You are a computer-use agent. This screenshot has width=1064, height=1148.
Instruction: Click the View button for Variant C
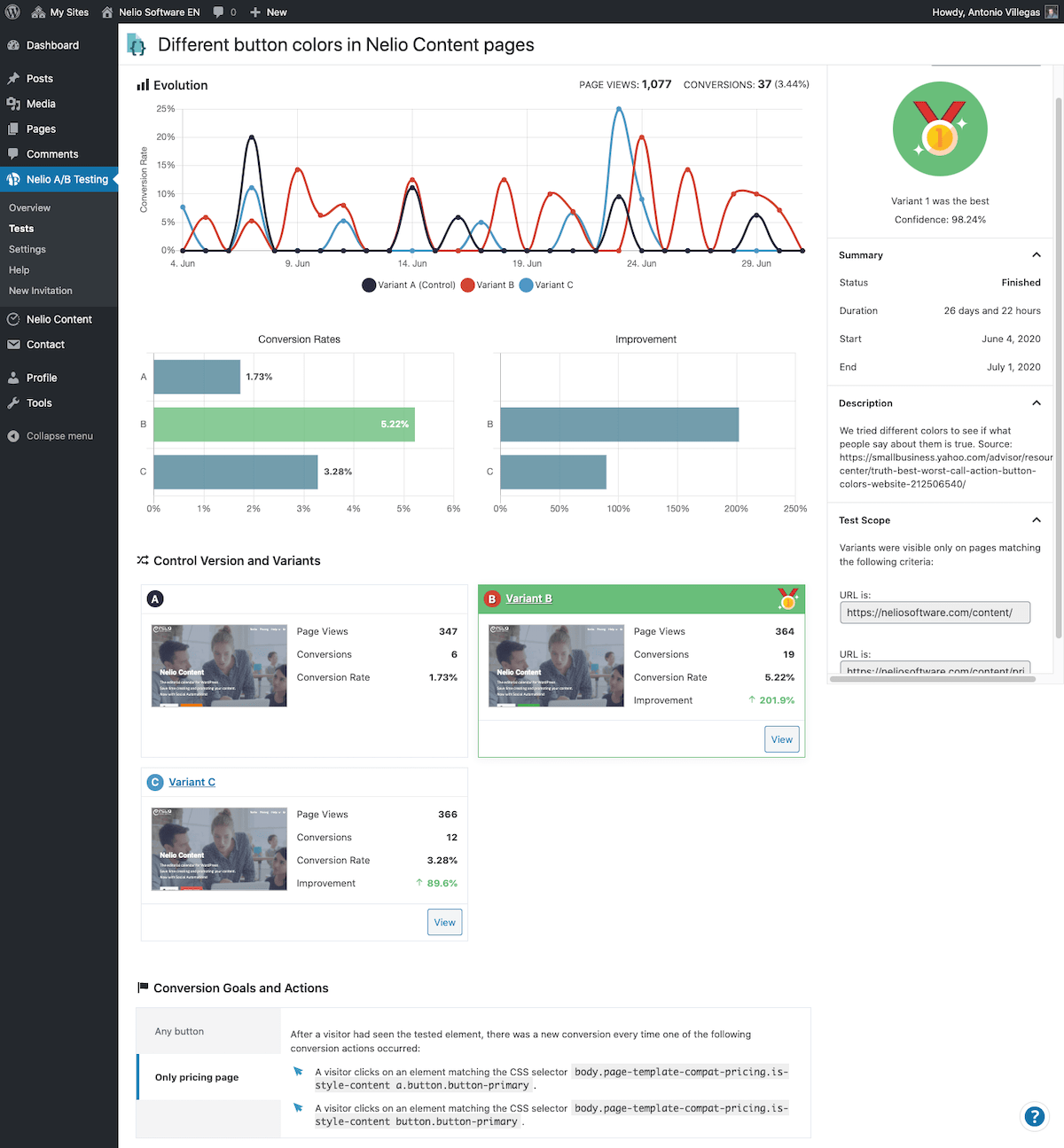point(445,922)
